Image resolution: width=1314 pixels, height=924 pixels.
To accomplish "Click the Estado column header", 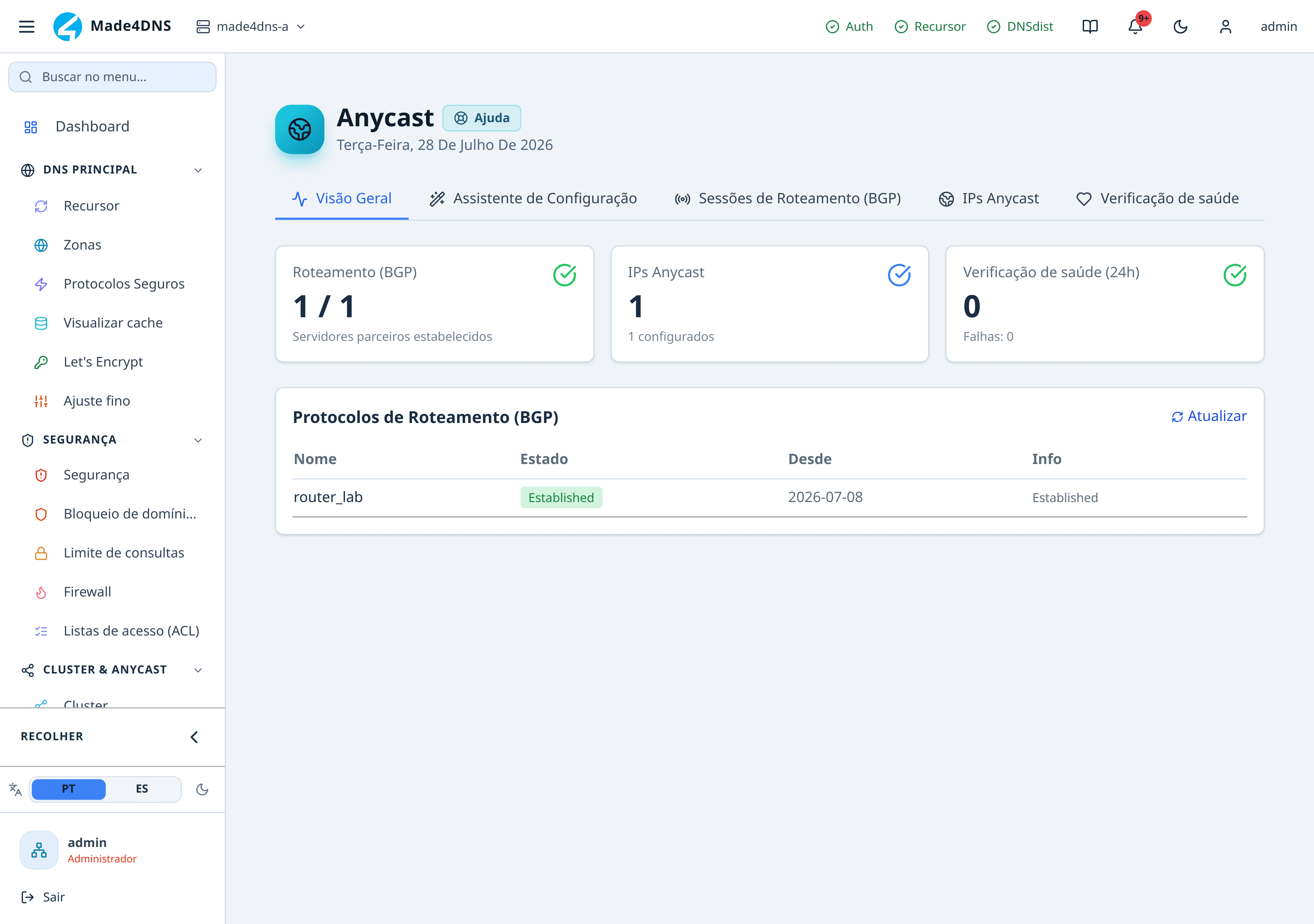I will coord(544,459).
